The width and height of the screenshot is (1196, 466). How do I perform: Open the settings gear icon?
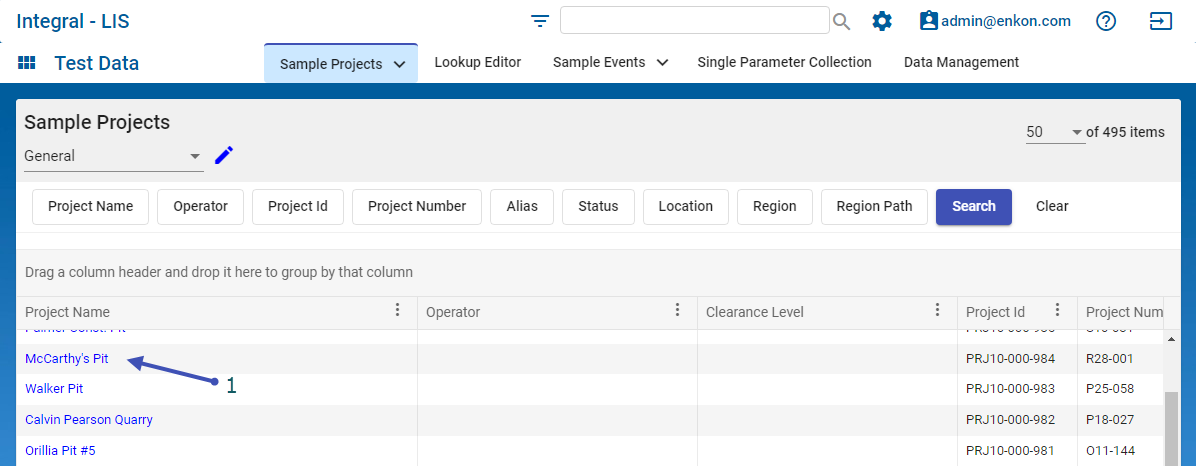pos(881,21)
